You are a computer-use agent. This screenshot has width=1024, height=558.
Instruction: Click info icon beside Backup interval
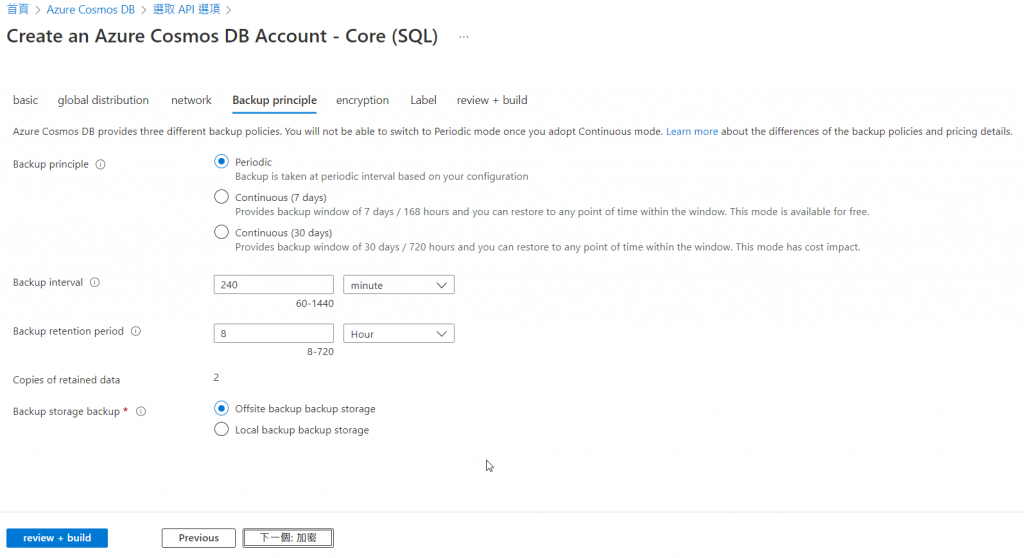[95, 283]
